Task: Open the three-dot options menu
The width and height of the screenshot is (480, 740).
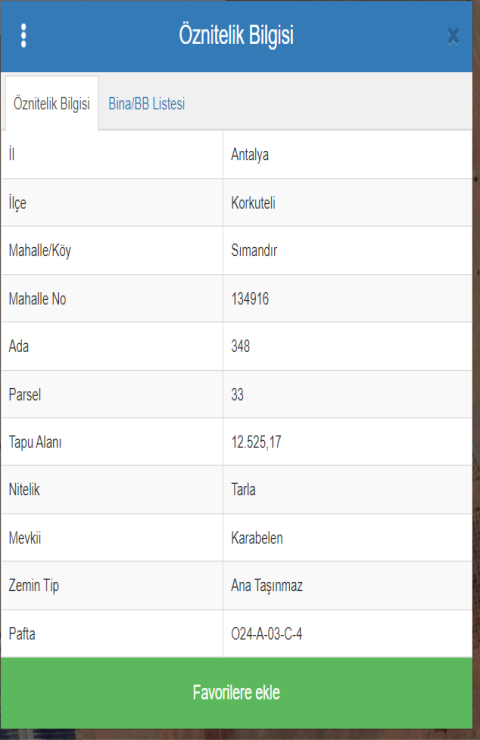Action: pos(24,35)
